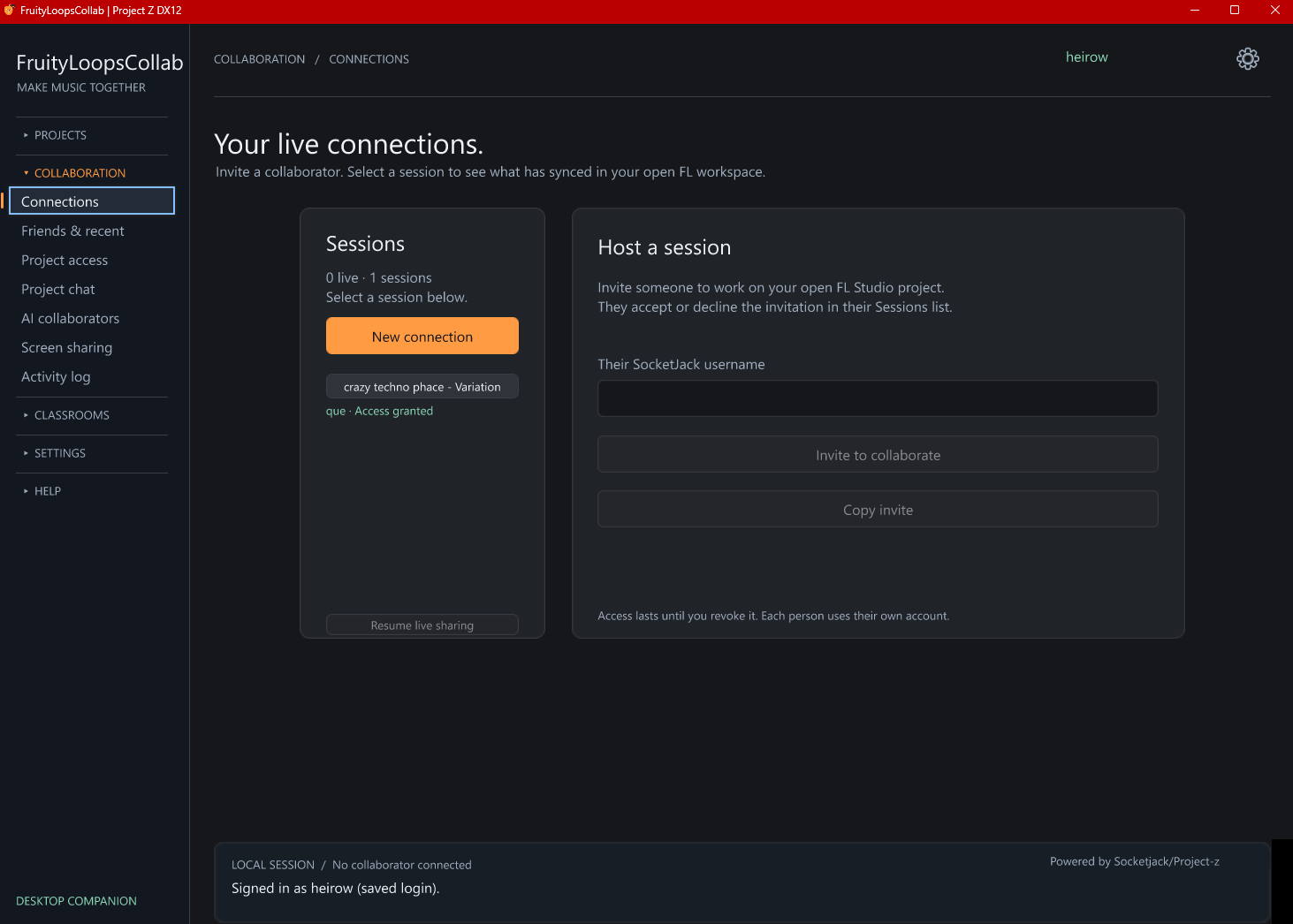Click the FruityLoopsCollab logo title
1293x924 pixels.
coord(100,63)
